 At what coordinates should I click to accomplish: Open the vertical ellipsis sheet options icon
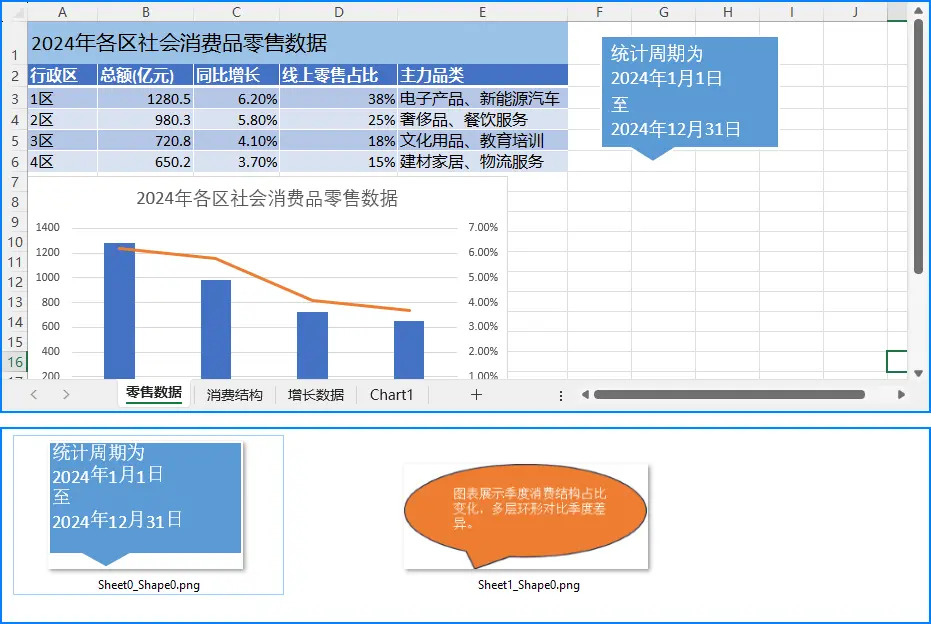click(560, 394)
